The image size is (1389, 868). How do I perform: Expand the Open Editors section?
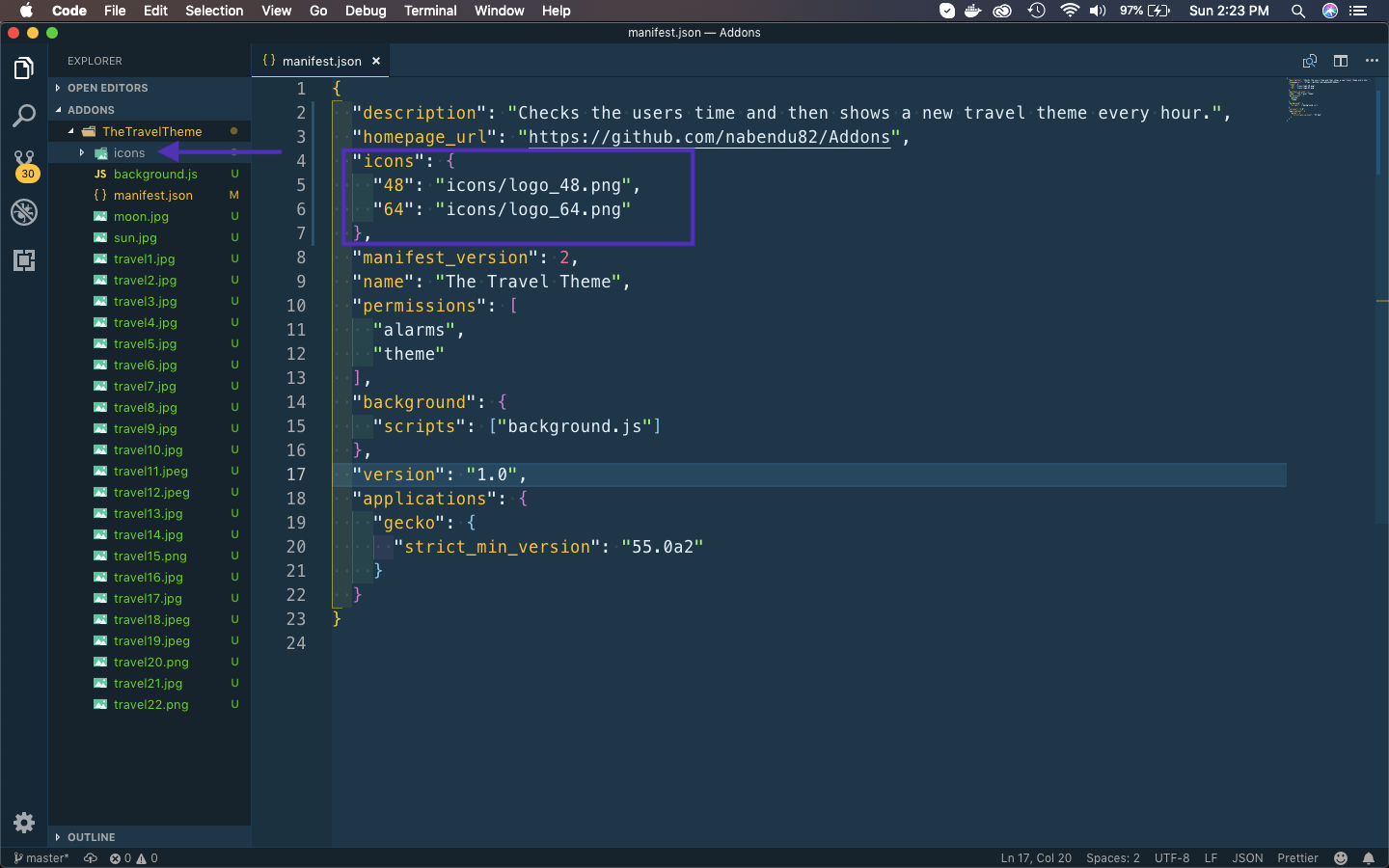coord(150,88)
